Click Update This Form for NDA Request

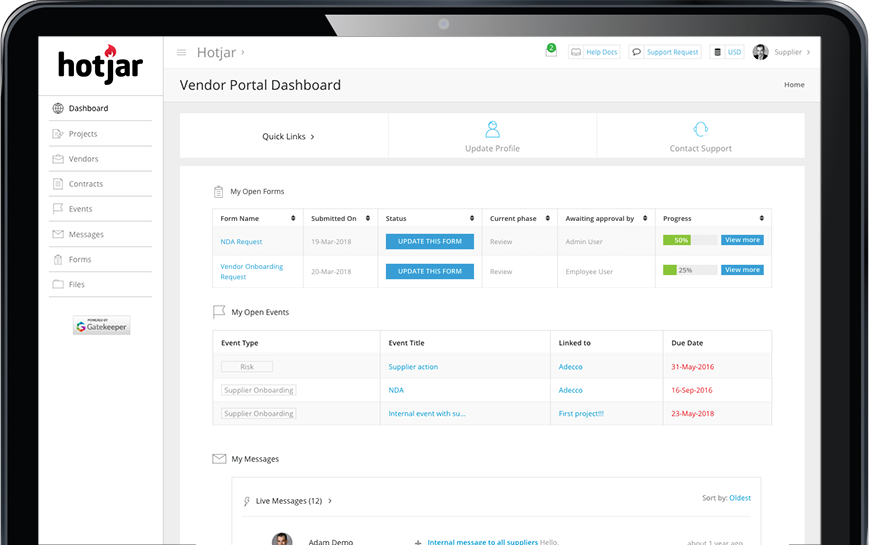point(429,241)
